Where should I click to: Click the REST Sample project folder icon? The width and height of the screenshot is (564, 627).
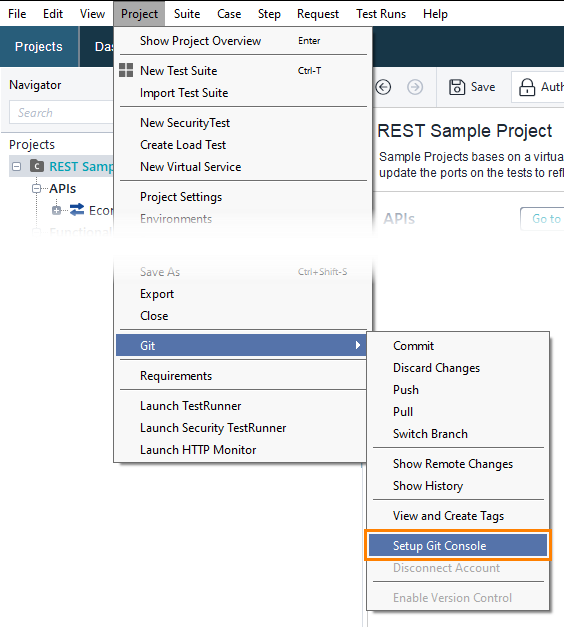[x=37, y=166]
